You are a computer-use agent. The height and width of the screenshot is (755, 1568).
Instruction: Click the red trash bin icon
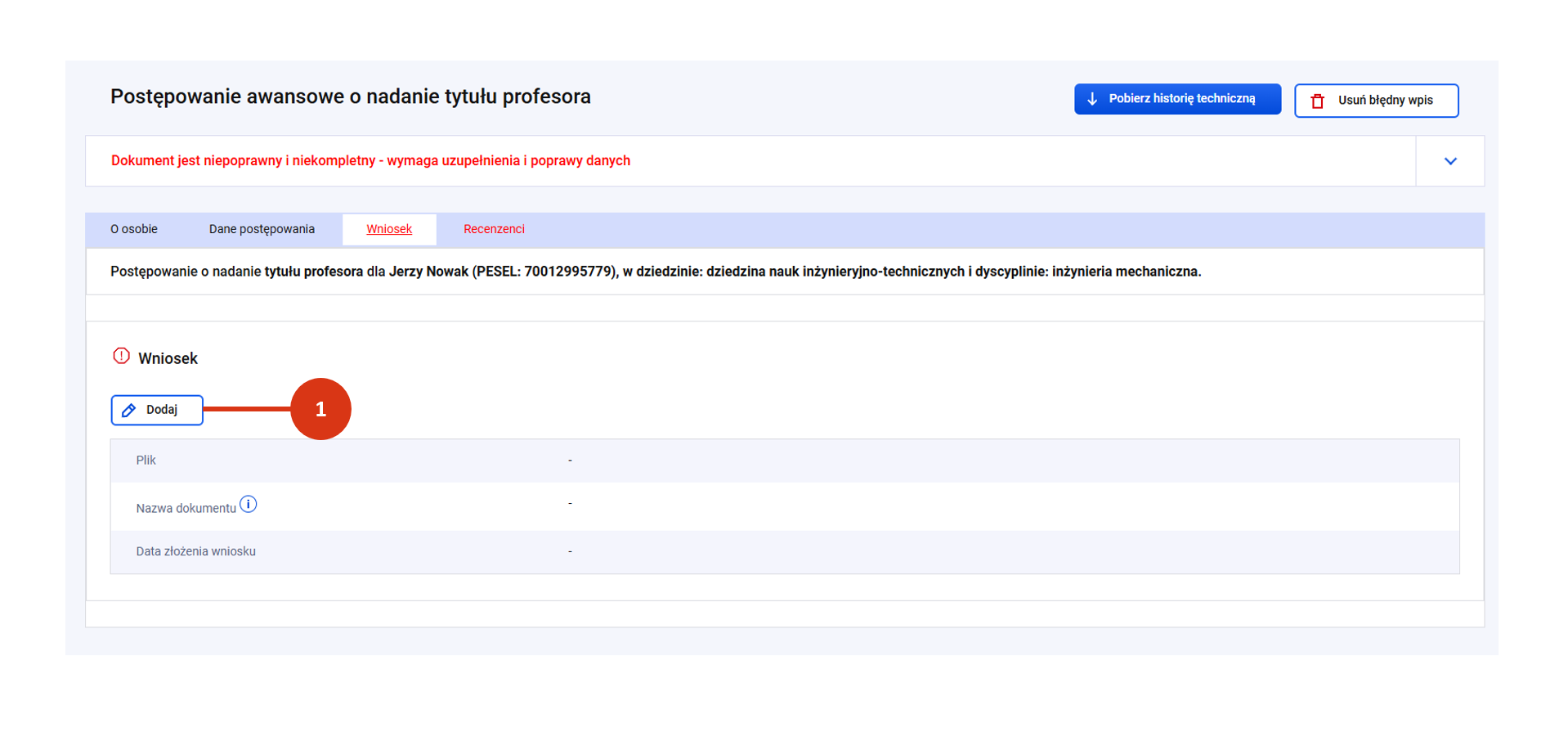1317,101
